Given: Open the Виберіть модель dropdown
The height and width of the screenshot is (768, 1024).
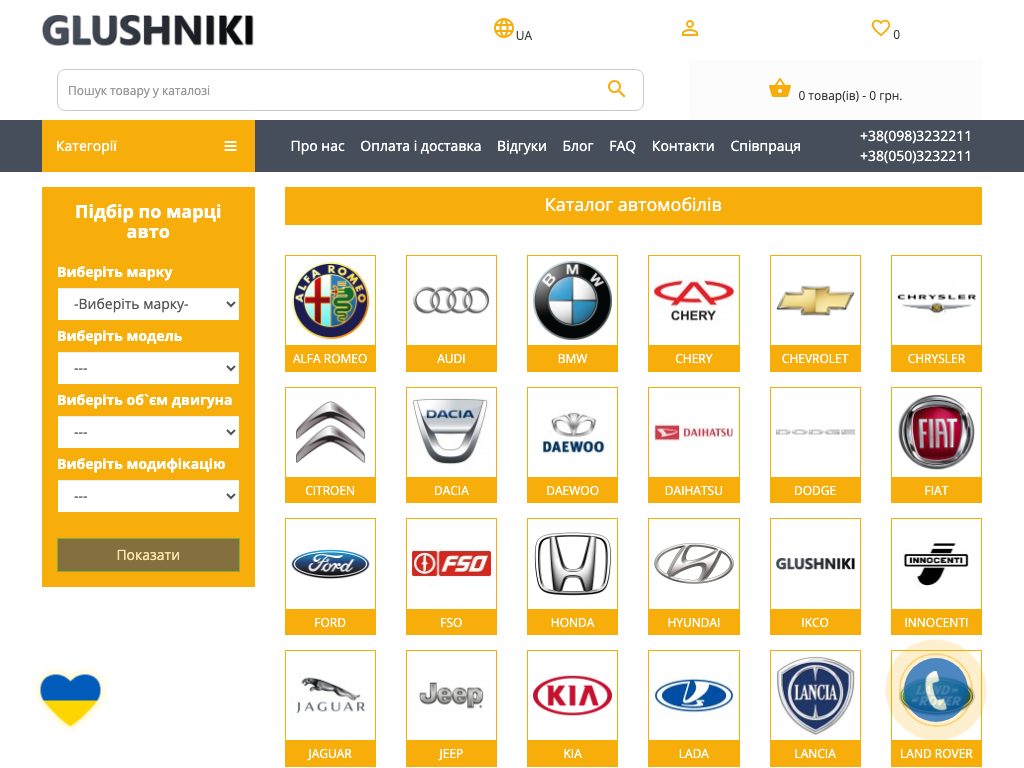Looking at the screenshot, I should coord(148,368).
